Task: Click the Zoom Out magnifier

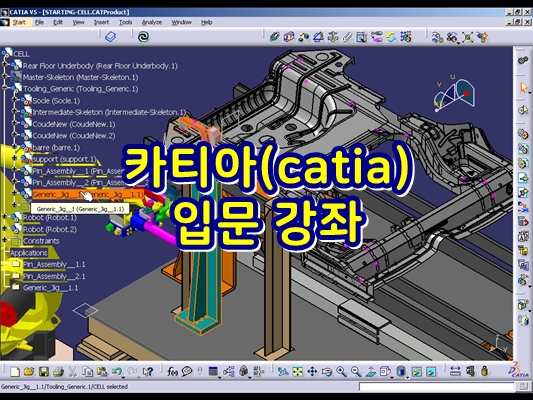Action: coord(356,371)
